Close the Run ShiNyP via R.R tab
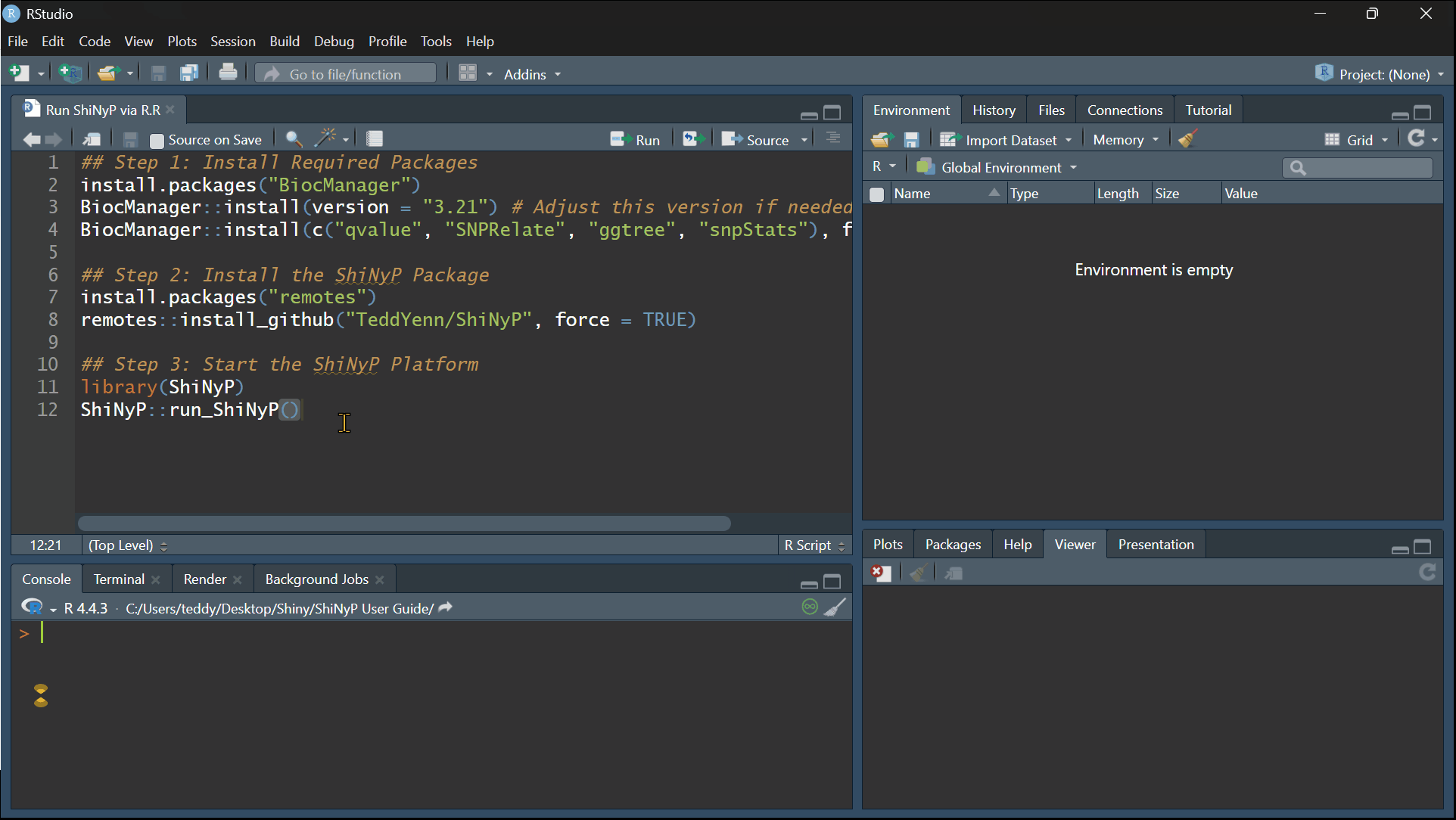This screenshot has height=820, width=1456. 170,110
